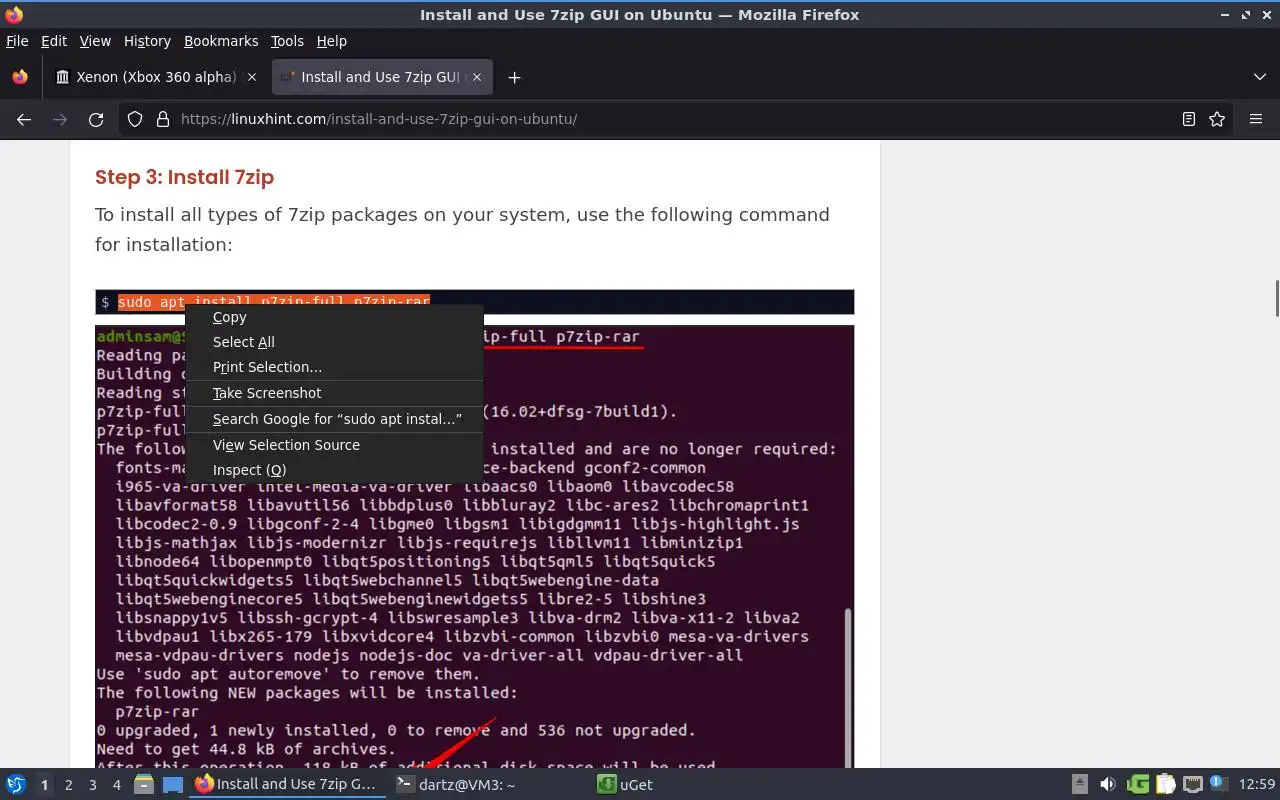Switch to dartz@VM3 terminal taskbar button
The image size is (1280, 800).
point(488,785)
